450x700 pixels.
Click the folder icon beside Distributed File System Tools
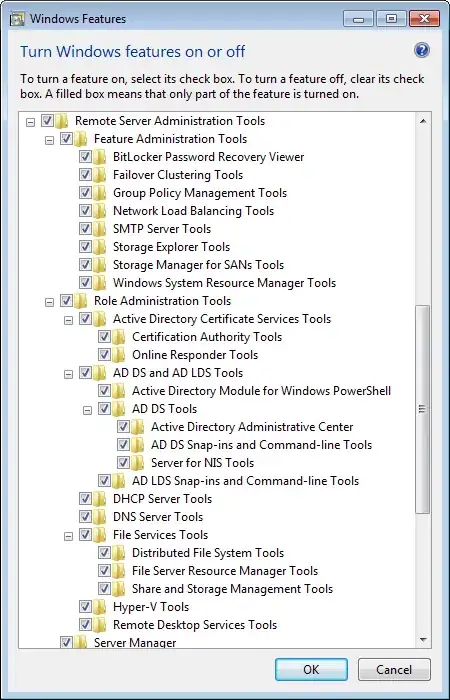pyautogui.click(x=119, y=553)
